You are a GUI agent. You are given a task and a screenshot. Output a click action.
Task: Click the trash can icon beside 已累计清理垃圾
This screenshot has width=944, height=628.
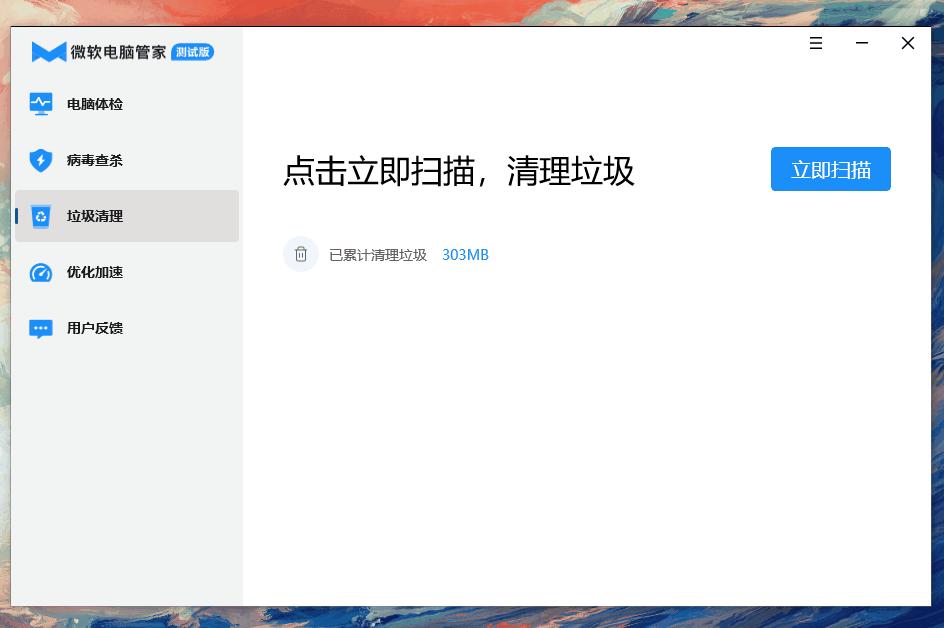tap(301, 254)
